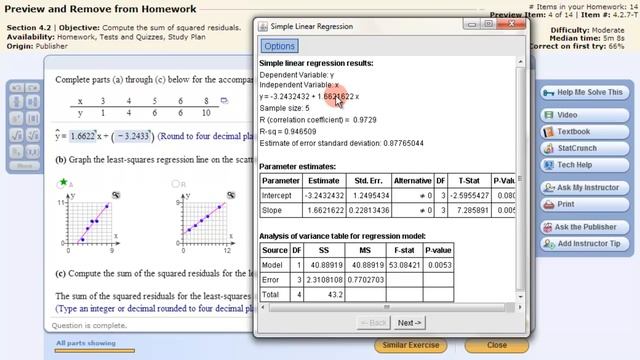640x360 pixels.
Task: Click the intercept input box showing -3.2433
Action: 133,136
